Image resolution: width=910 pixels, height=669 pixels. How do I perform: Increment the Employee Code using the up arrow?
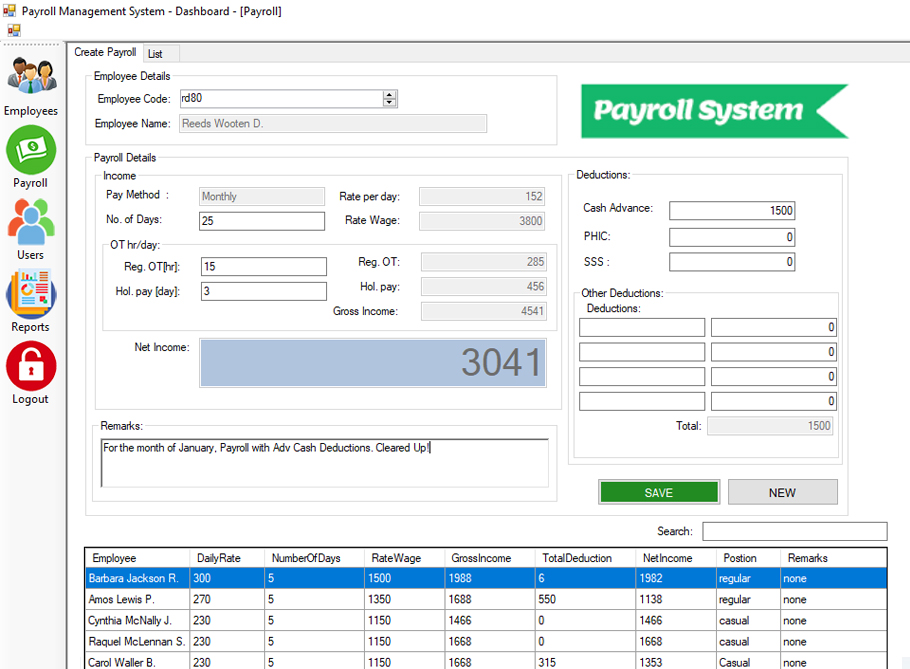click(388, 94)
